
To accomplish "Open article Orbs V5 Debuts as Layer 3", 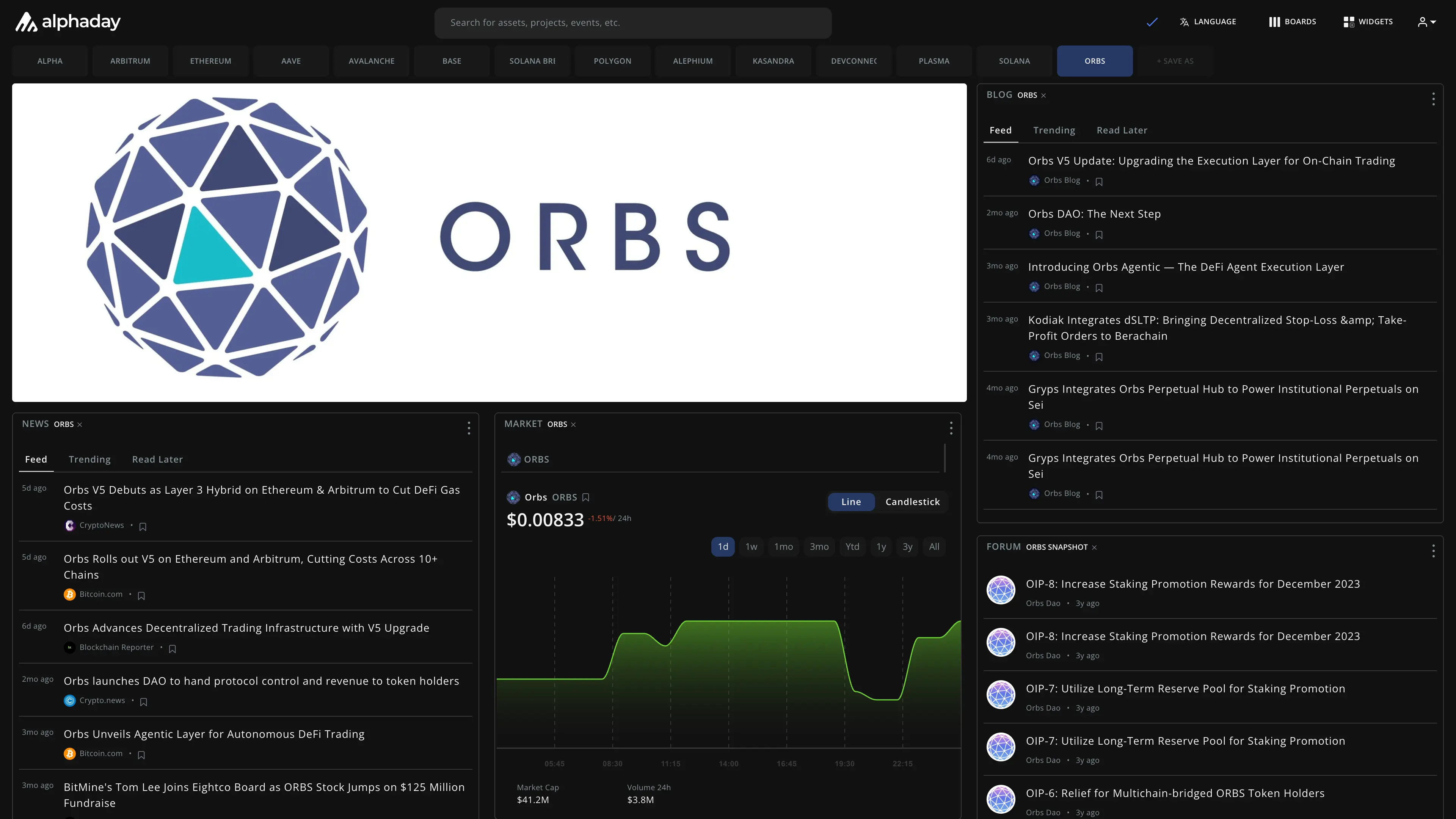I will [262, 498].
